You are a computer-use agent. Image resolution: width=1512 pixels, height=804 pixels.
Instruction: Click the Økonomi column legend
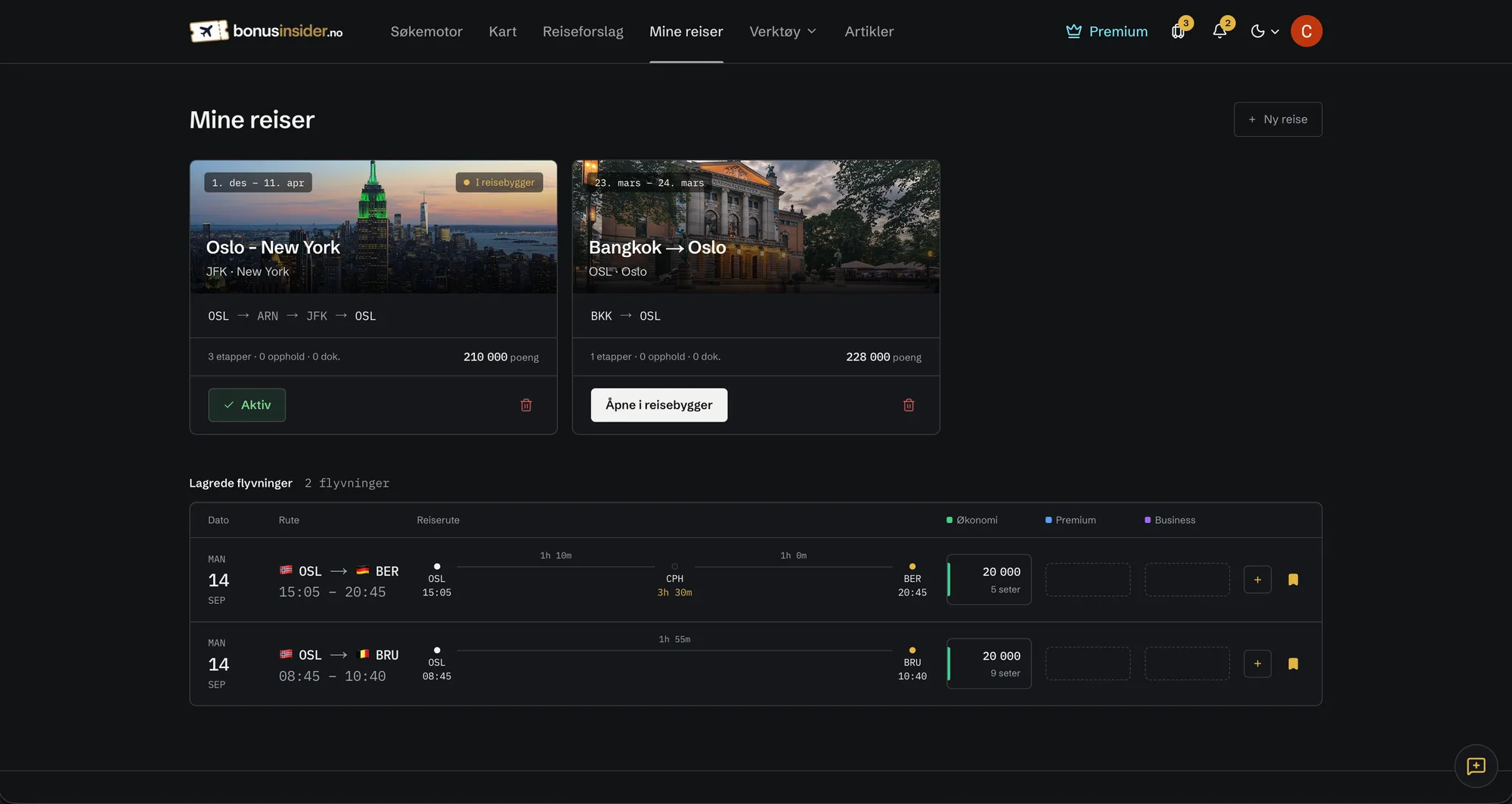(972, 520)
